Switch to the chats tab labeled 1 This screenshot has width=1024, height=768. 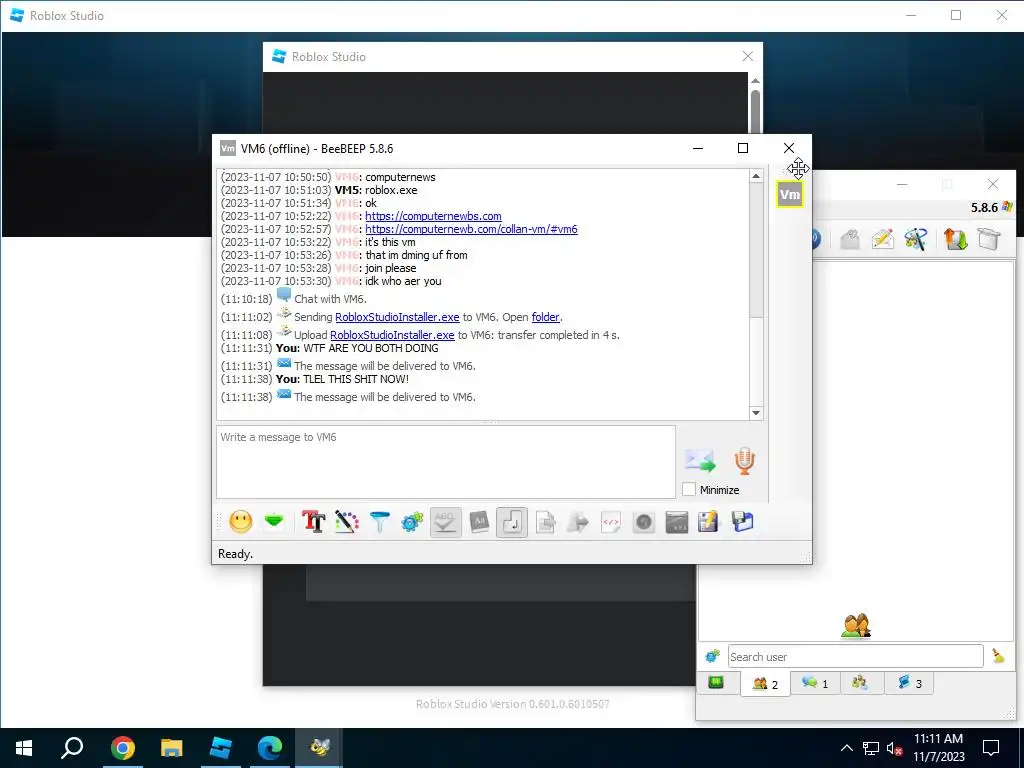[x=815, y=683]
